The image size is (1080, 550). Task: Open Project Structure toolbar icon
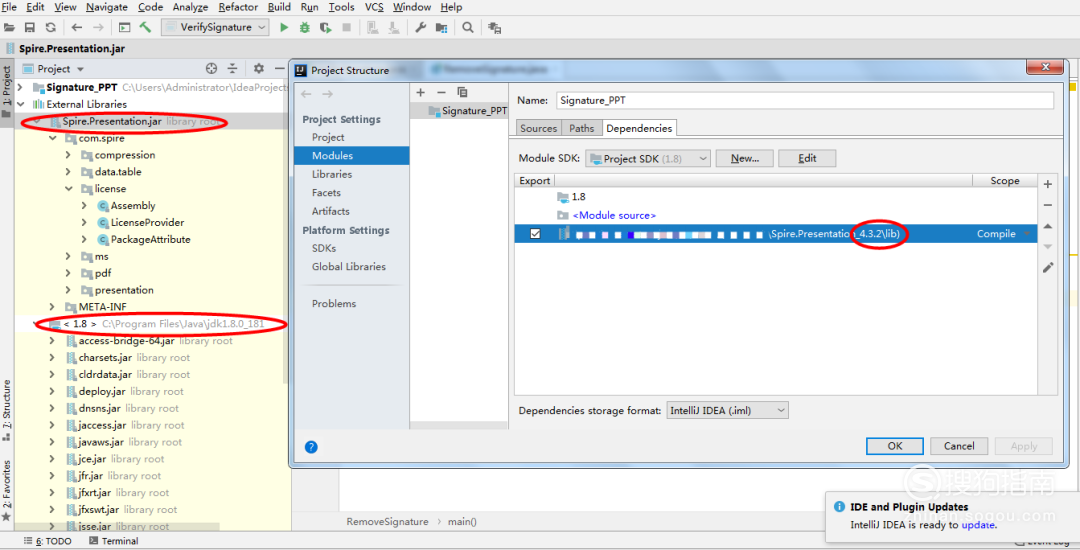click(x=442, y=28)
